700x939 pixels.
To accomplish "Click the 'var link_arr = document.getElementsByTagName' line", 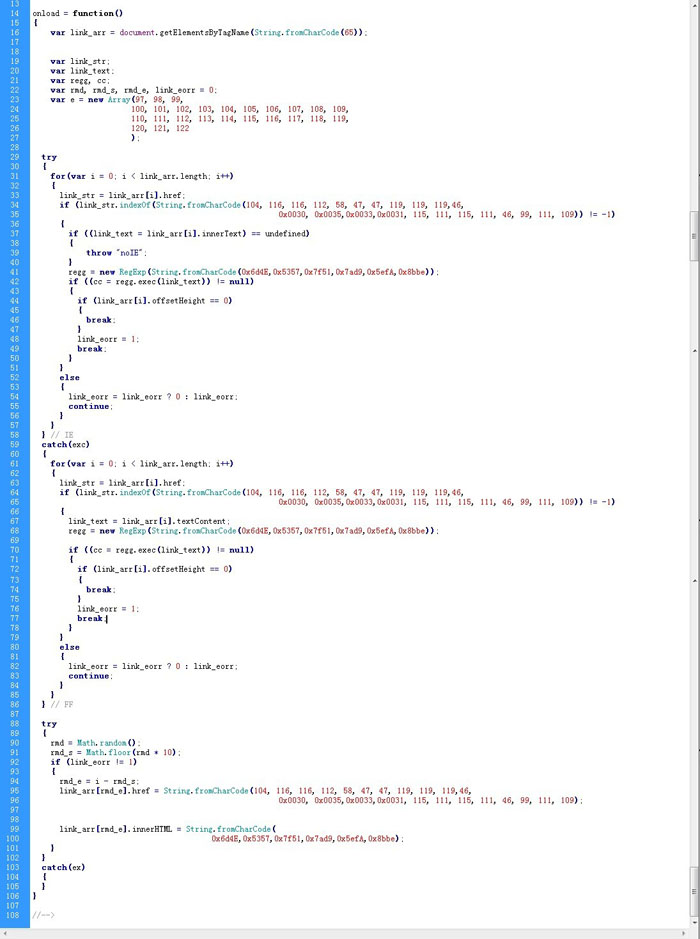I will (x=209, y=32).
